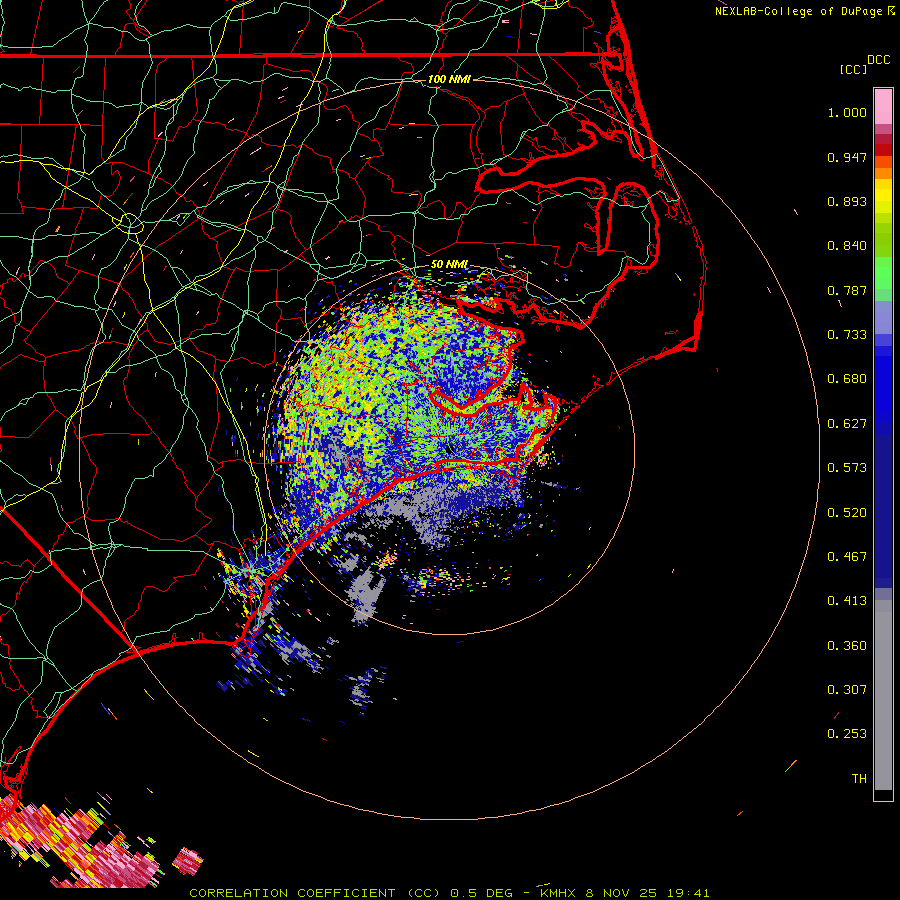Pick the periwinkle colorbar segment near 0.760
The width and height of the screenshot is (900, 900).
coord(883,317)
